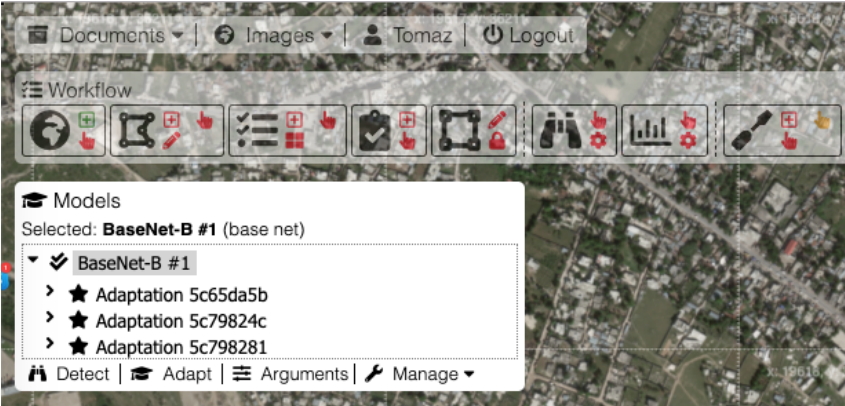Expand the Adaptation 5c65da5b node

tap(51, 292)
